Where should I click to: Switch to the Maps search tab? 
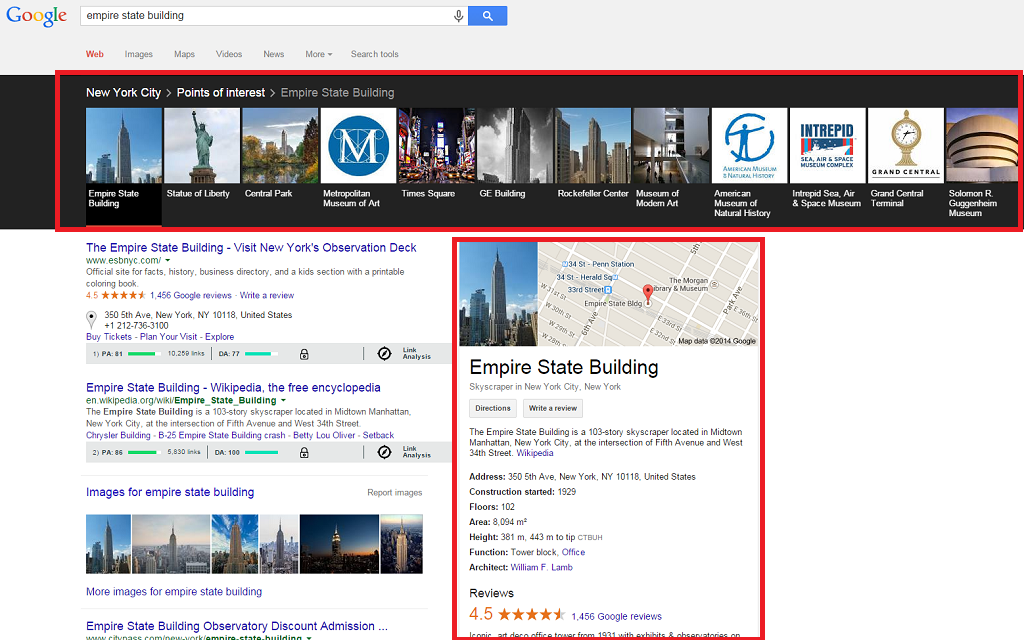pos(184,54)
